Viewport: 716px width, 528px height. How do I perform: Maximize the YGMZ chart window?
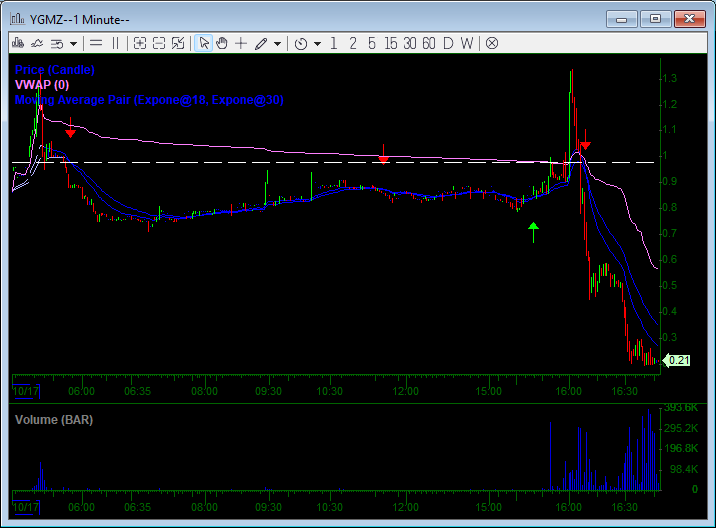pos(655,19)
